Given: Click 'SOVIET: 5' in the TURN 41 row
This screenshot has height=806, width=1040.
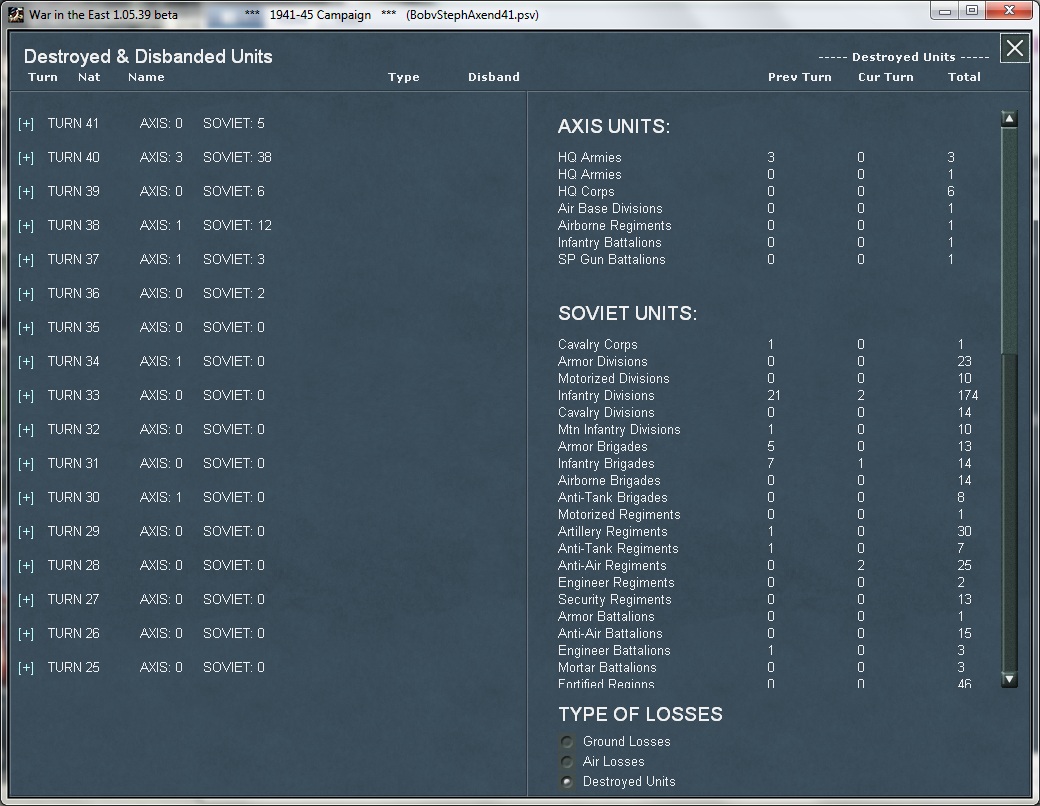Looking at the screenshot, I should coord(233,123).
